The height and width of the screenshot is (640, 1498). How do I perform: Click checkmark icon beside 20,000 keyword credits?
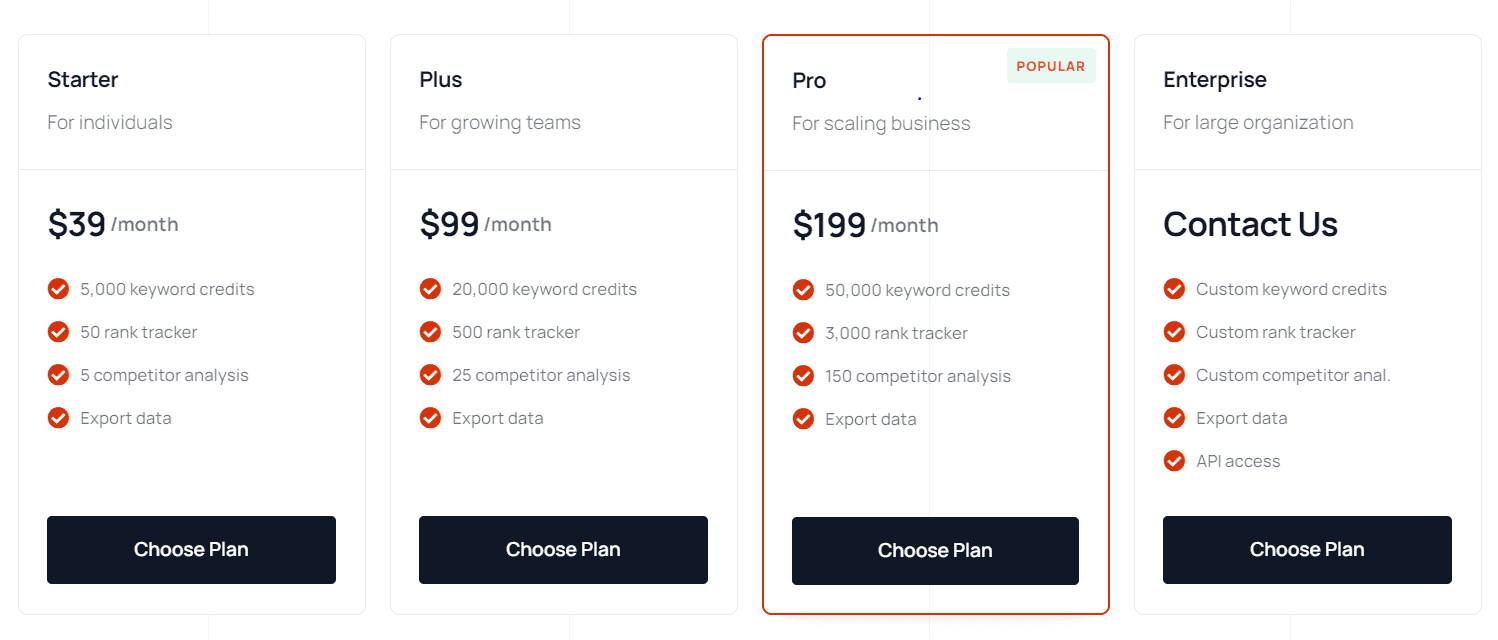[430, 289]
